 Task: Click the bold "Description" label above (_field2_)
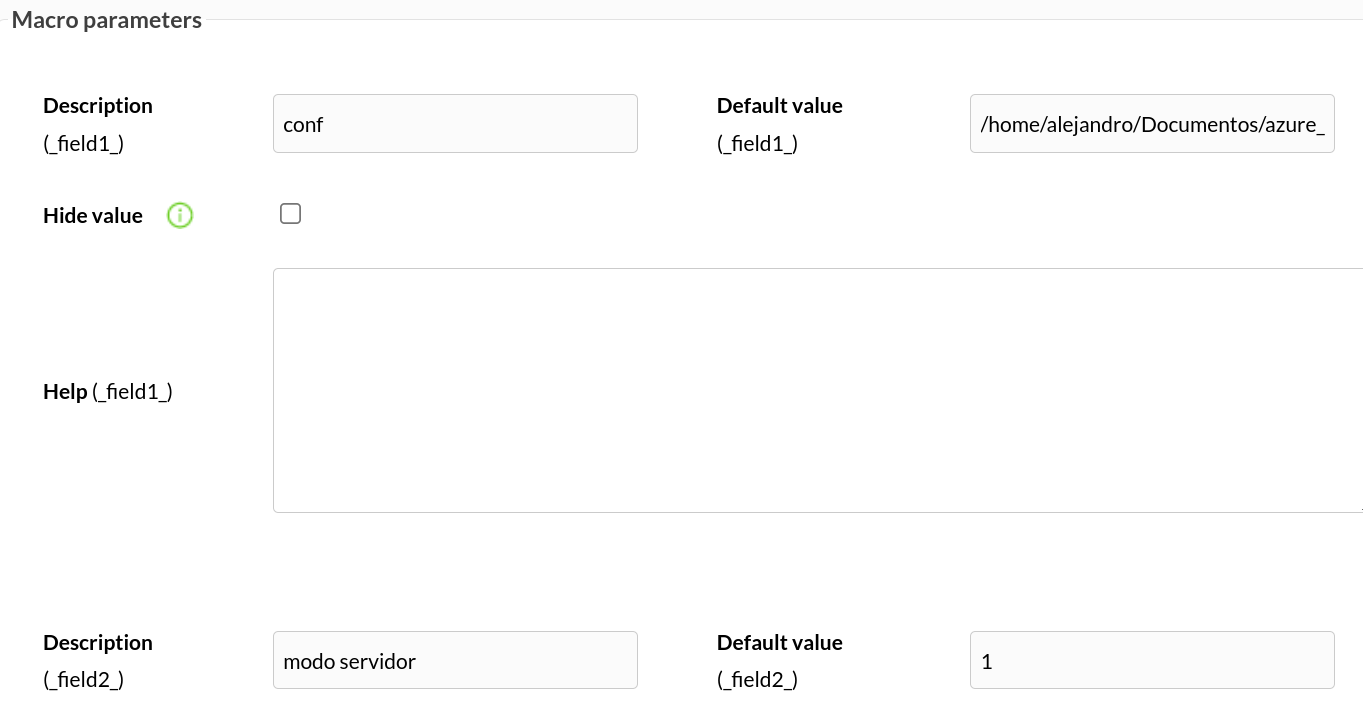point(98,643)
